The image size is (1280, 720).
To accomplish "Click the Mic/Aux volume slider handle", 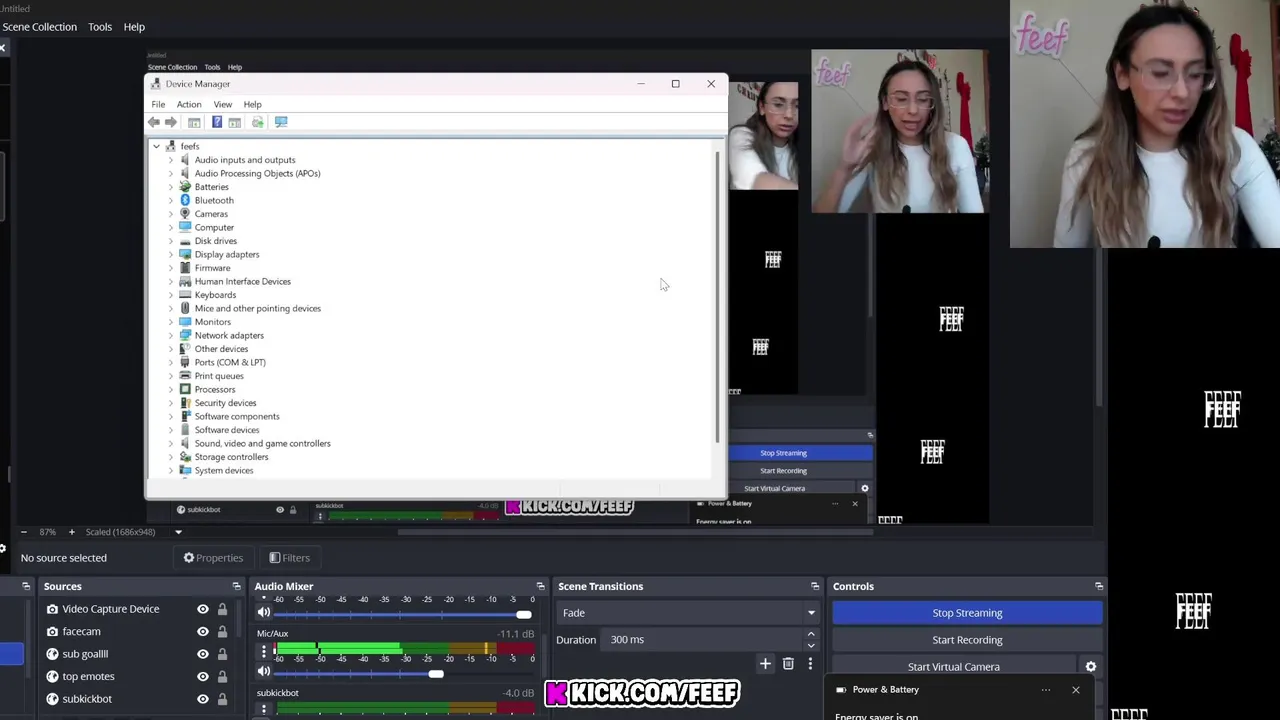I will (x=436, y=674).
